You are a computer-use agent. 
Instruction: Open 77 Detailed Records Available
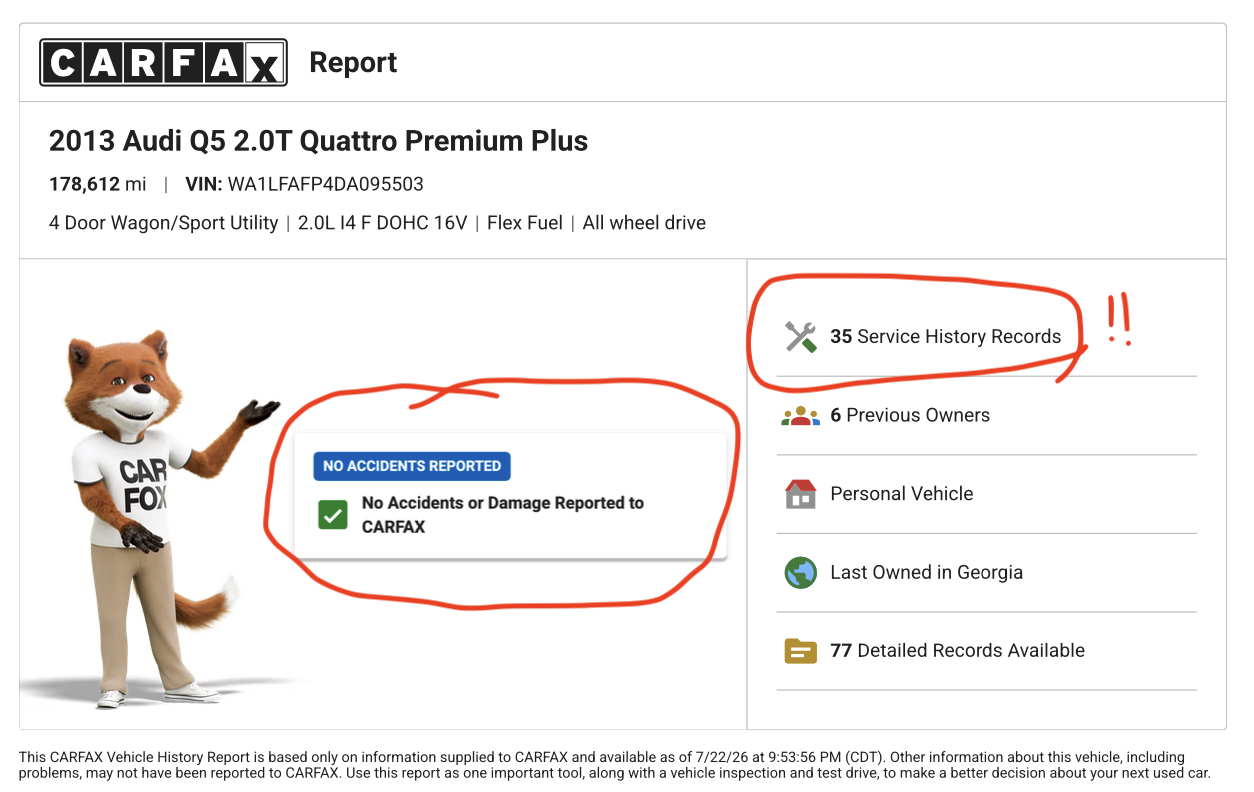[986, 651]
